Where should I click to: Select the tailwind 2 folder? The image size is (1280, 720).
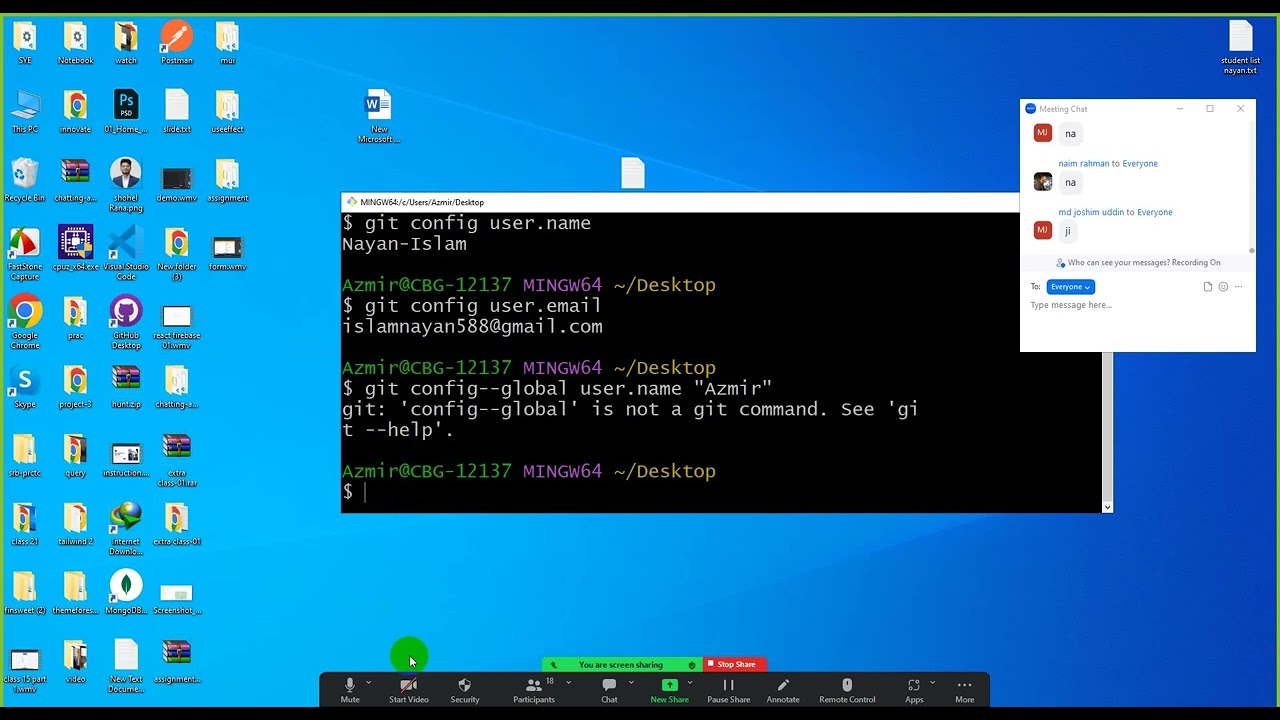click(76, 524)
